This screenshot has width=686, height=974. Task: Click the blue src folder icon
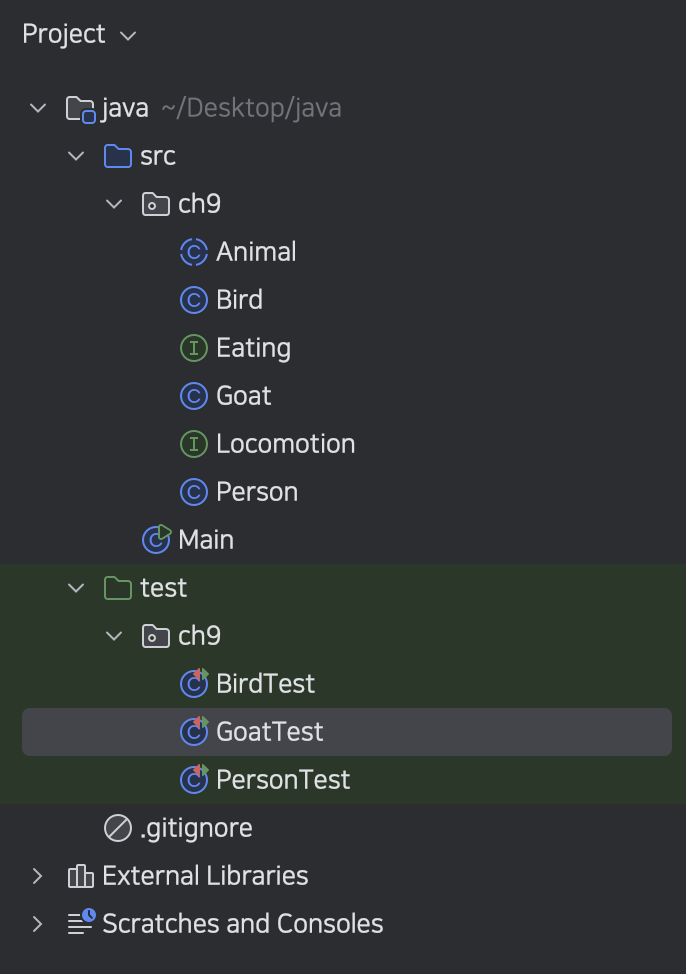[118, 156]
